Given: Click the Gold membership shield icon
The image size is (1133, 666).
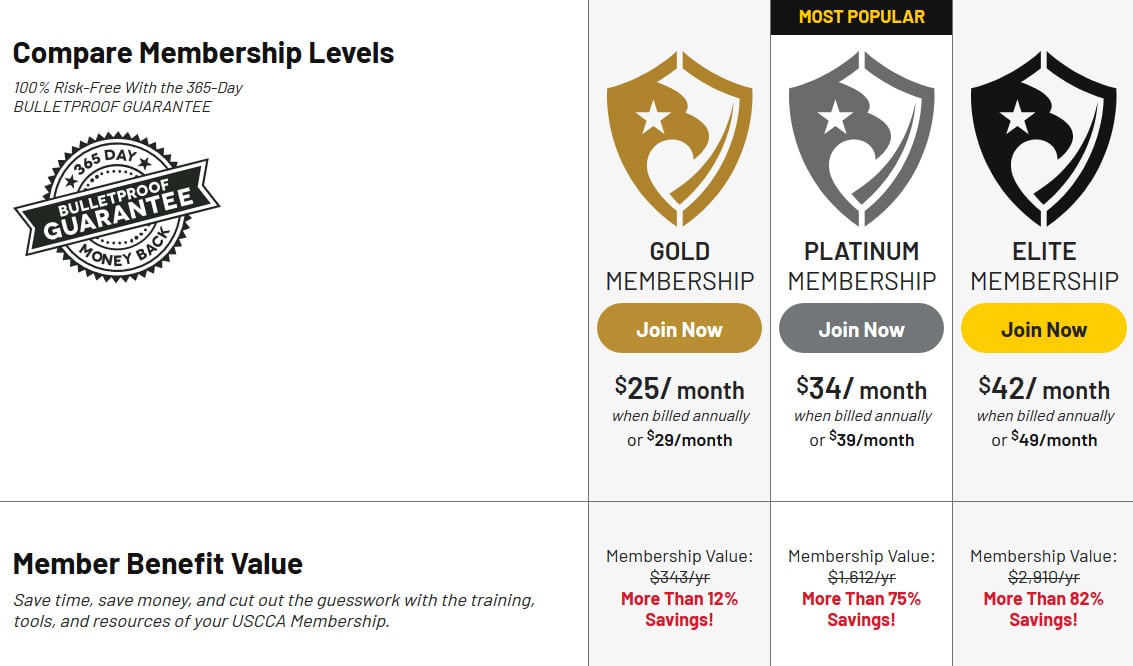Looking at the screenshot, I should tap(679, 138).
